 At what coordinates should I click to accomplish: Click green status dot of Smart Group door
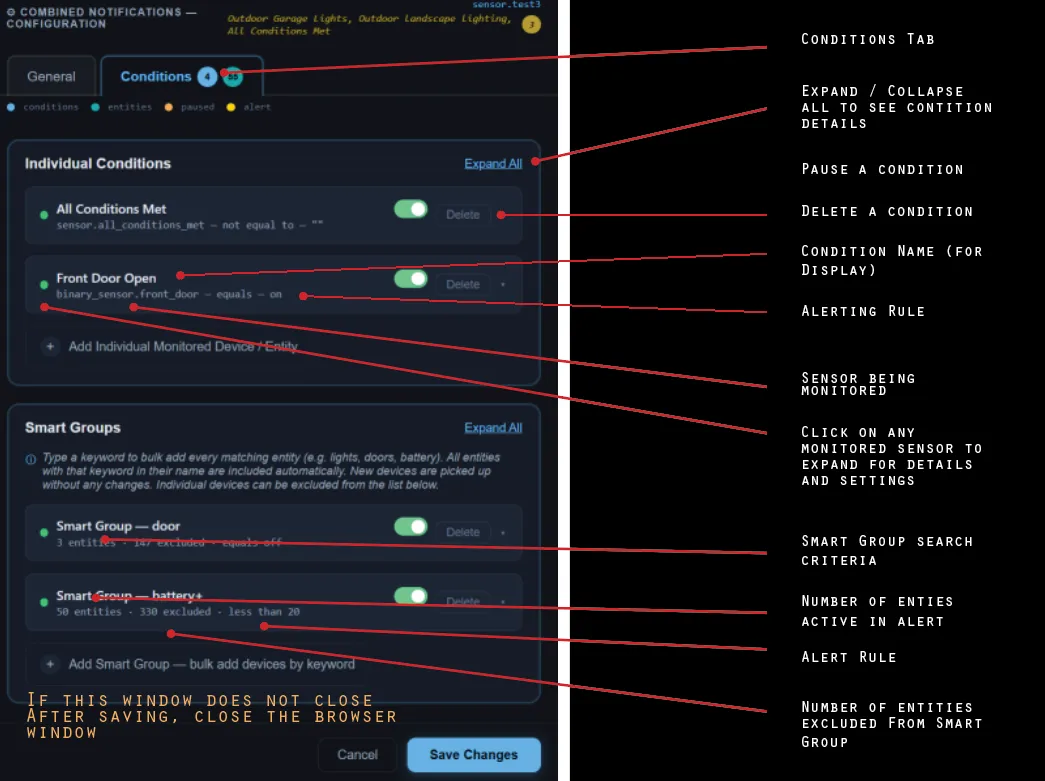[44, 532]
